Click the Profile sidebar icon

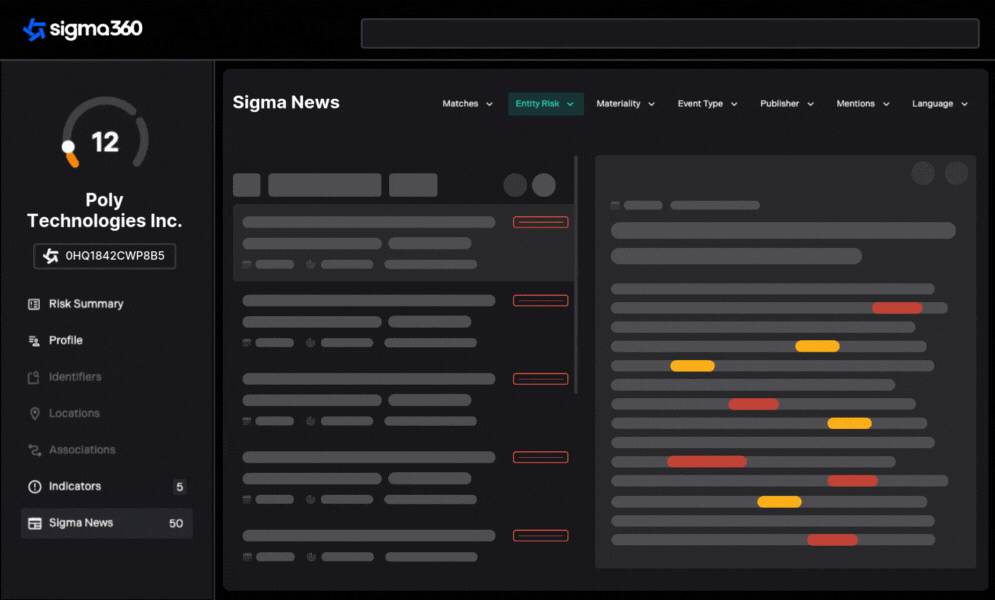(x=34, y=341)
